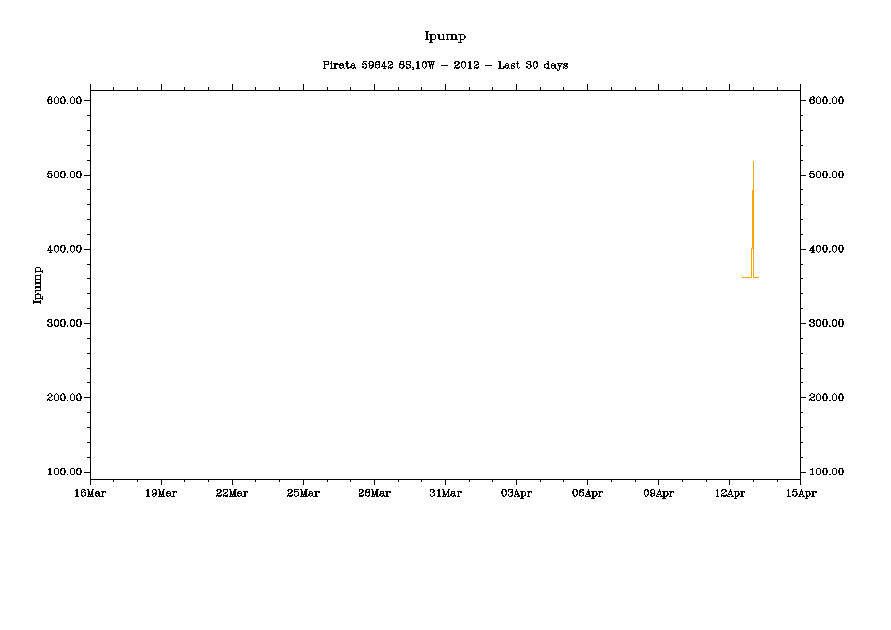Image resolution: width=891 pixels, height=630 pixels.
Task: Click the 500.00 label on right axis
Action: (x=827, y=175)
